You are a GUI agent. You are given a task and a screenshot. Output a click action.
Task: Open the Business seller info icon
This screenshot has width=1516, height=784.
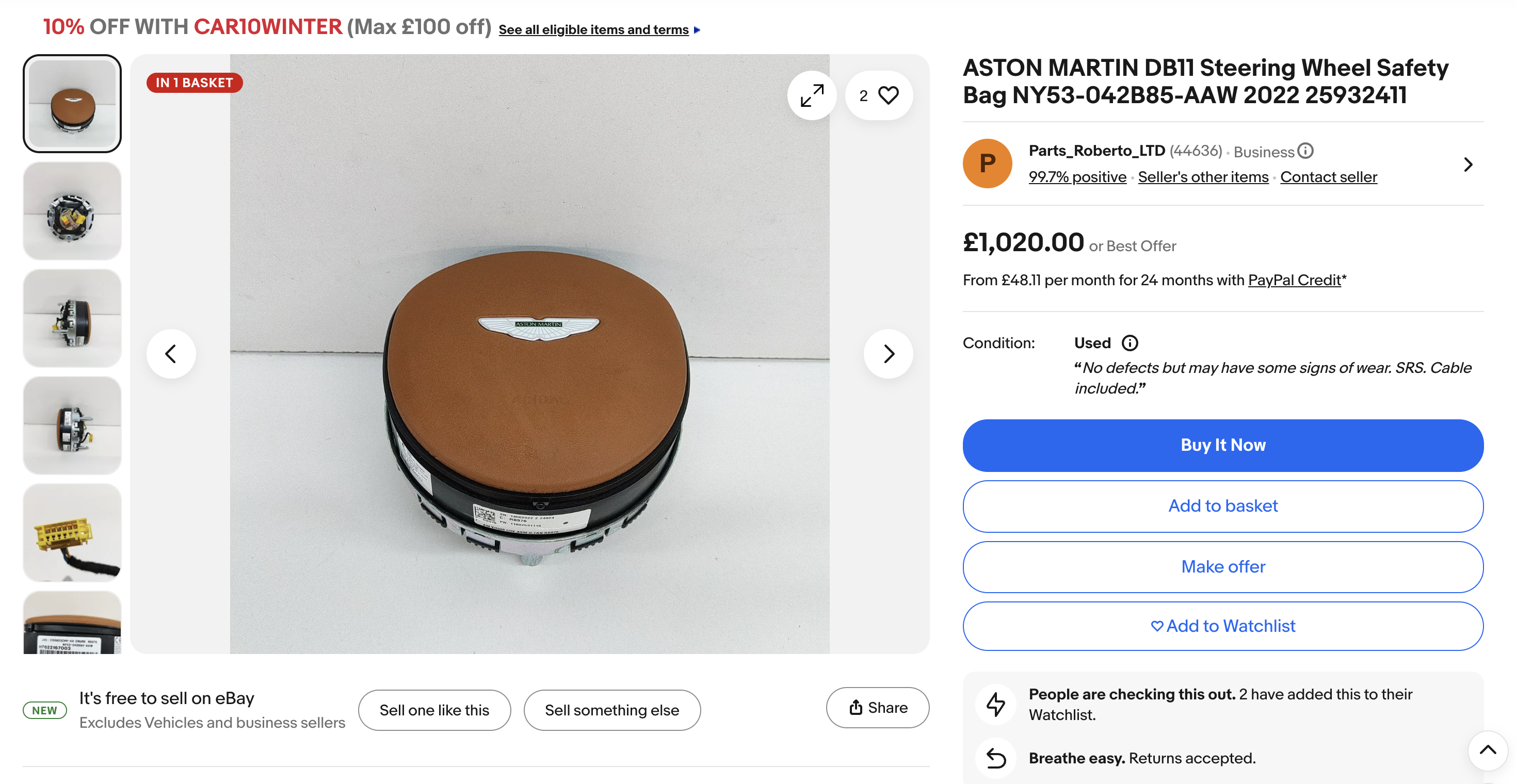click(1305, 151)
